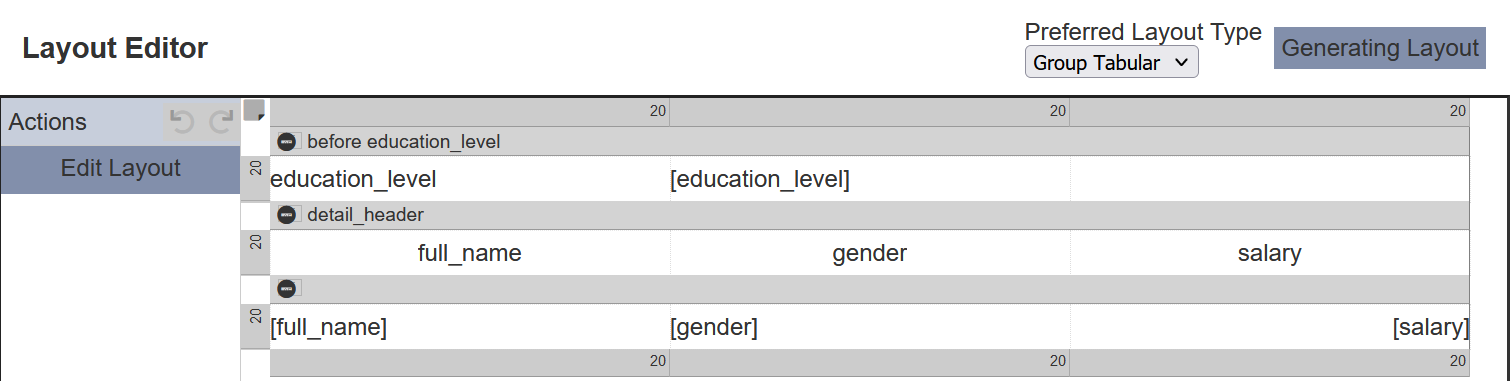1510x381 pixels.
Task: Select the full_name header cell
Action: click(470, 253)
